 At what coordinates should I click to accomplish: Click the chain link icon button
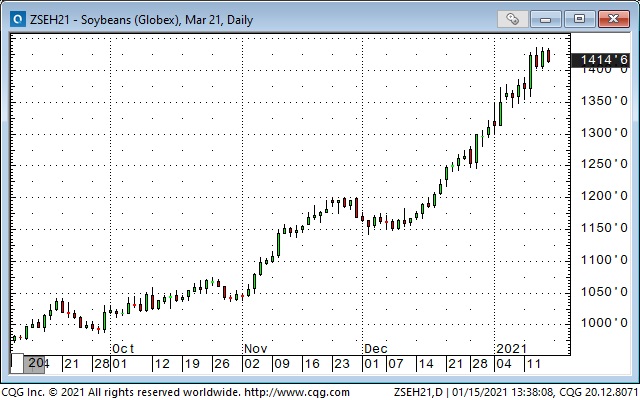[513, 19]
